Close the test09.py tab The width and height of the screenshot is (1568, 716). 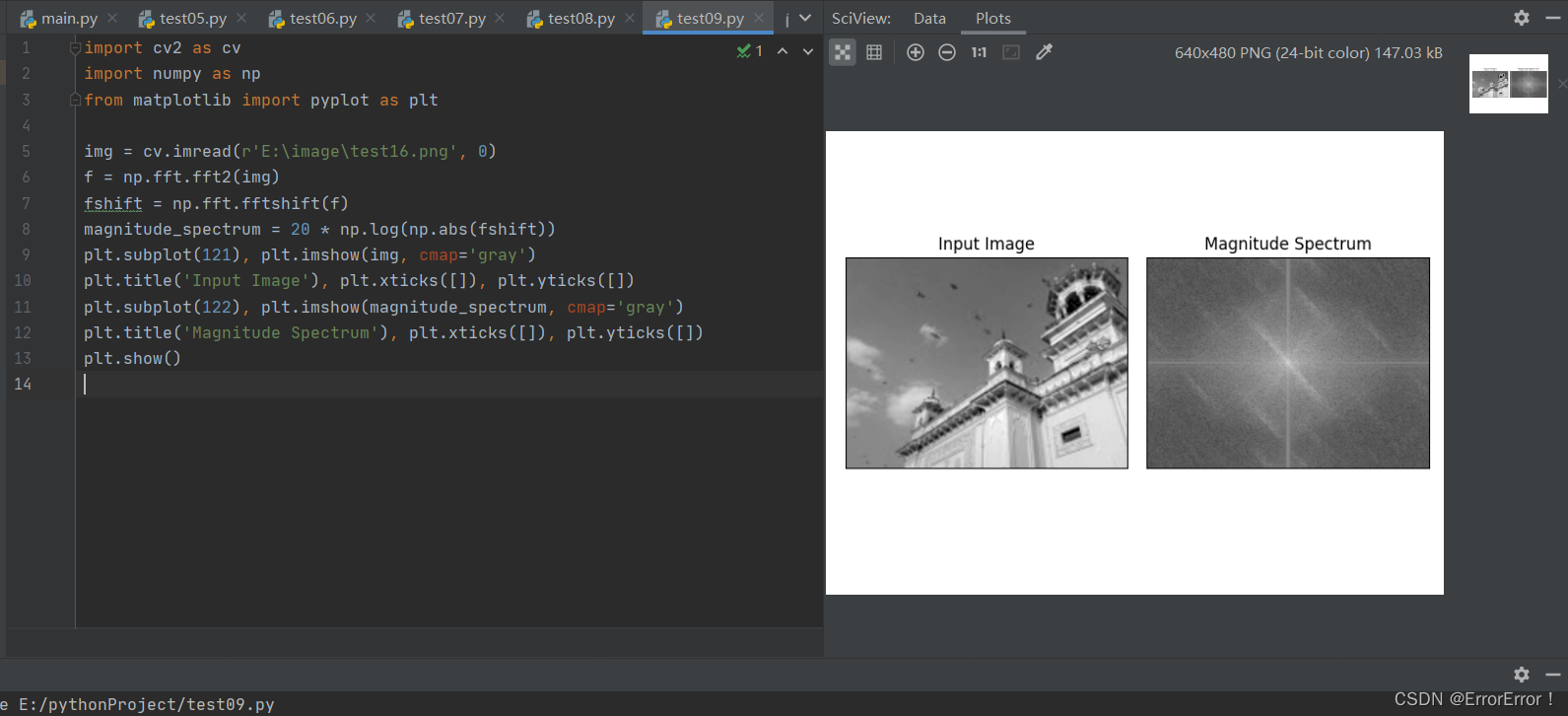coord(759,18)
